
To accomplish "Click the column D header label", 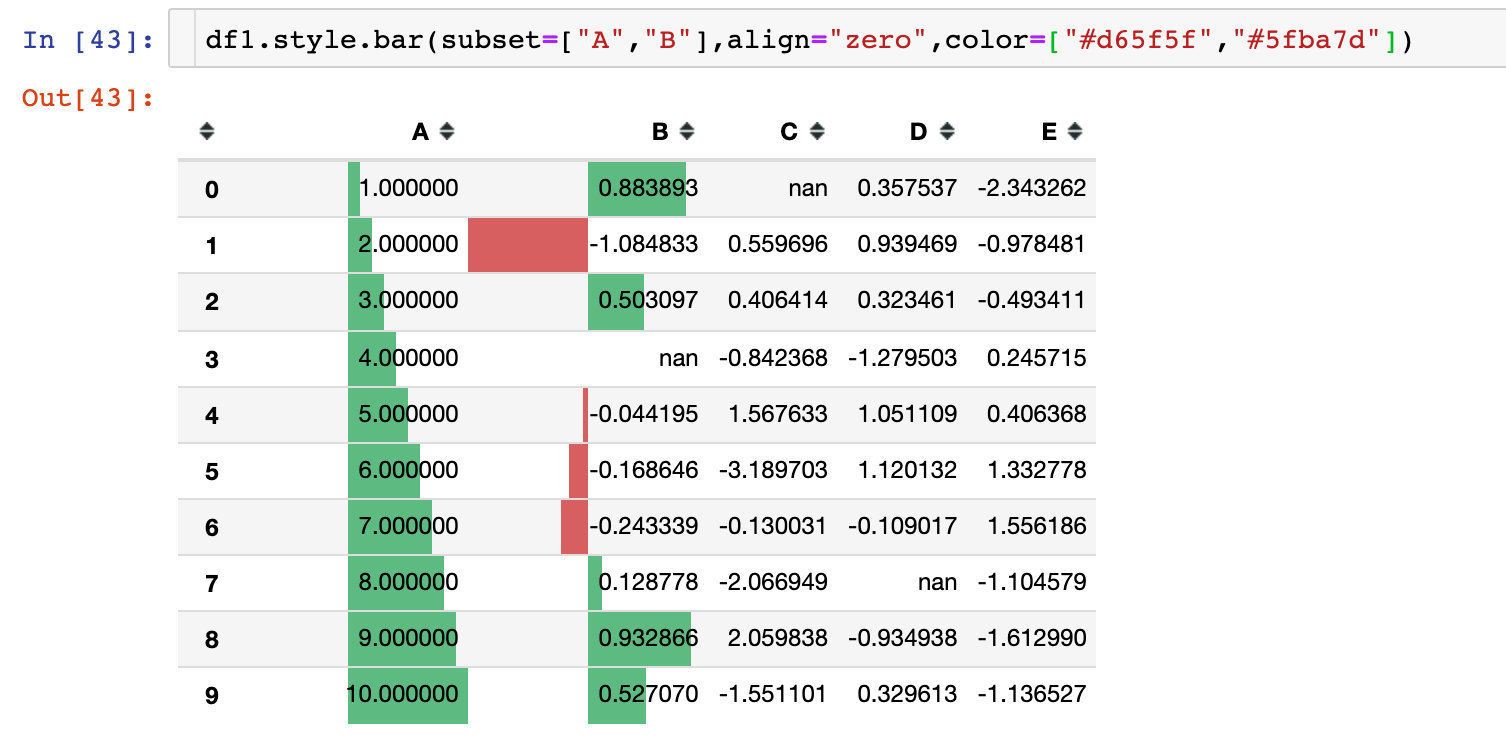I will tap(919, 131).
